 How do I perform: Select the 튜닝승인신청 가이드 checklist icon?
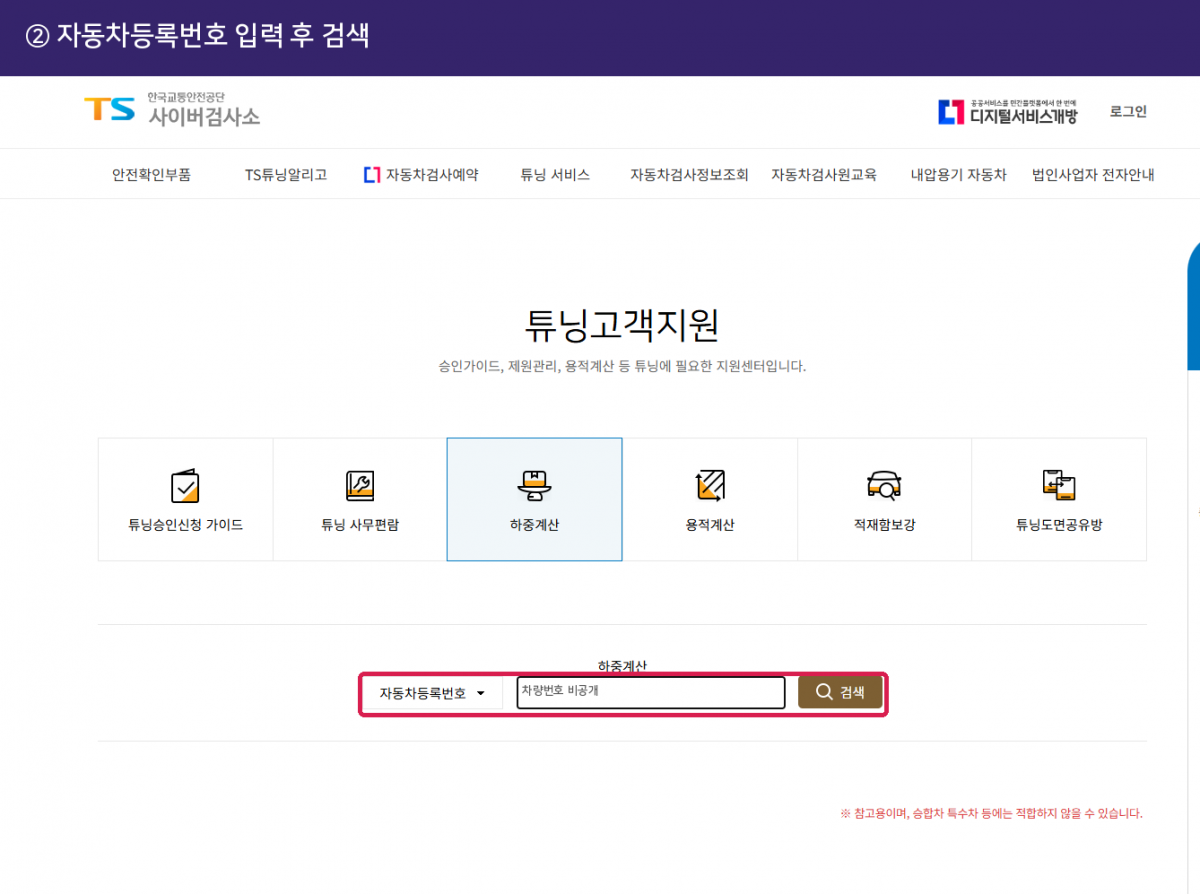185,486
